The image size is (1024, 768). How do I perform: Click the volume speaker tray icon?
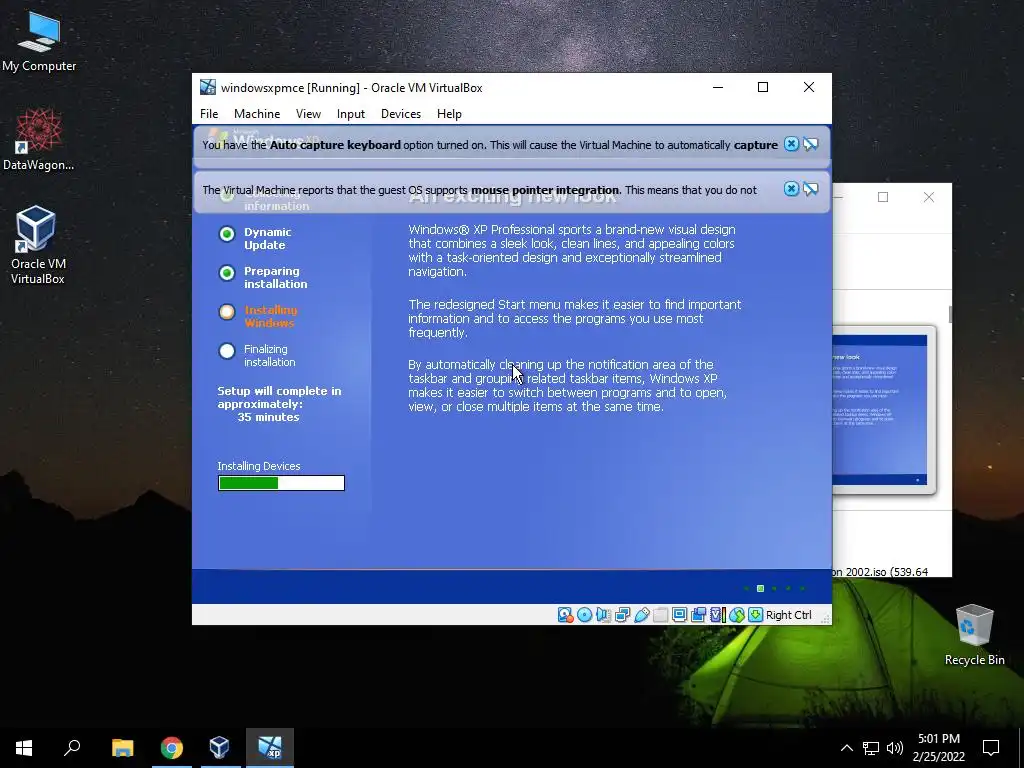tap(895, 748)
